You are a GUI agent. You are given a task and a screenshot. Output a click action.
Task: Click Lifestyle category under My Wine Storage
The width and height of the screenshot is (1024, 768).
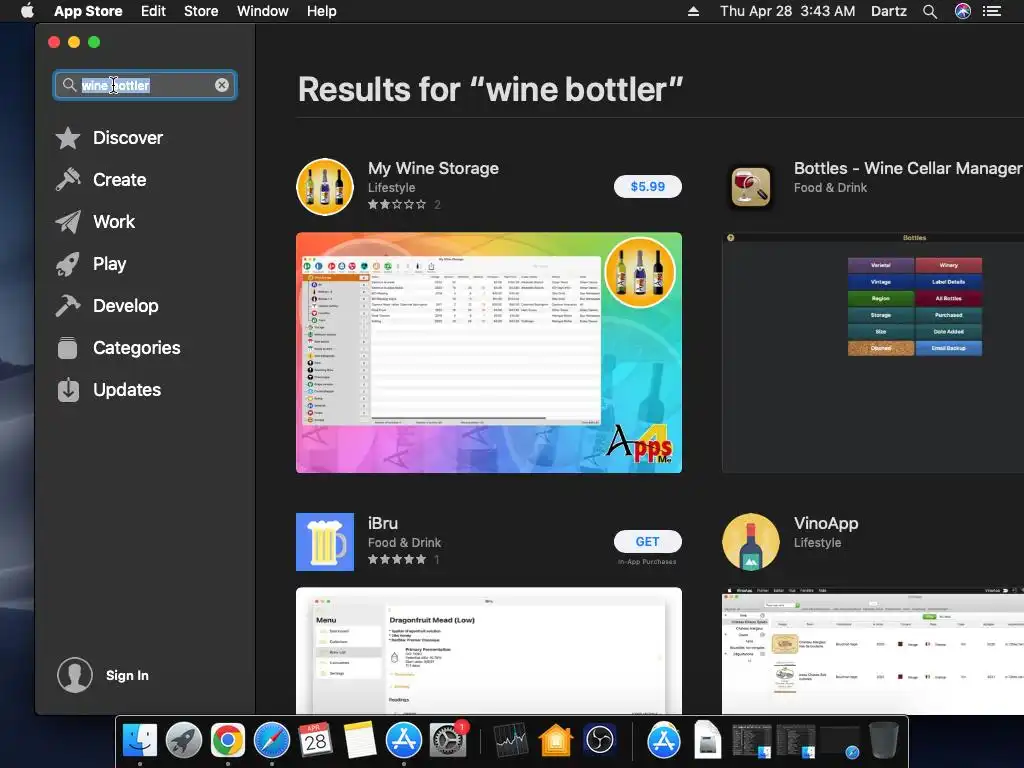[x=391, y=187]
